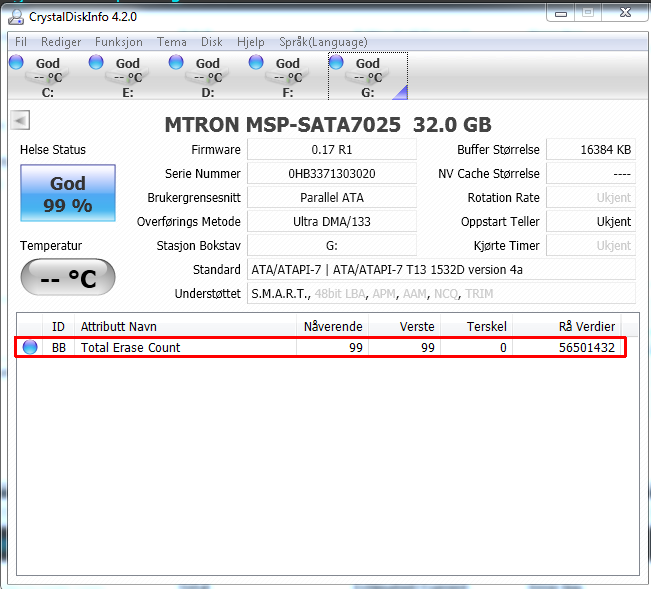Click the CrystalDiskInfo title bar icon
This screenshot has height=589, width=651.
(16, 17)
